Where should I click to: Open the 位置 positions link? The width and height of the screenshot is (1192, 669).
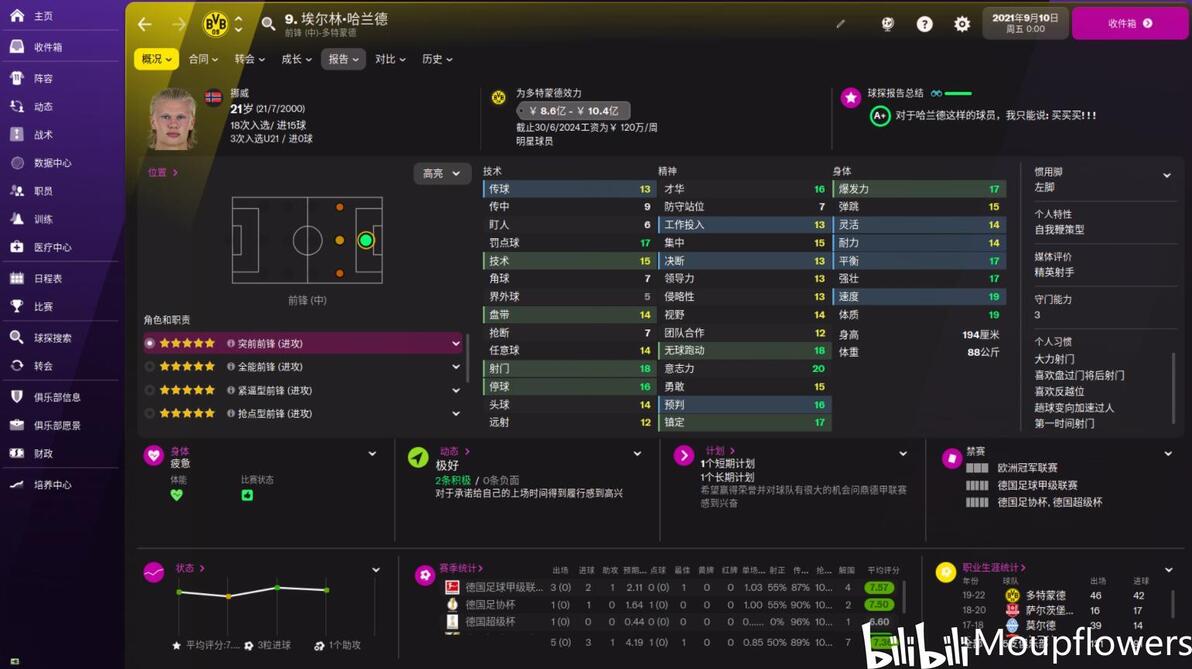[x=163, y=173]
